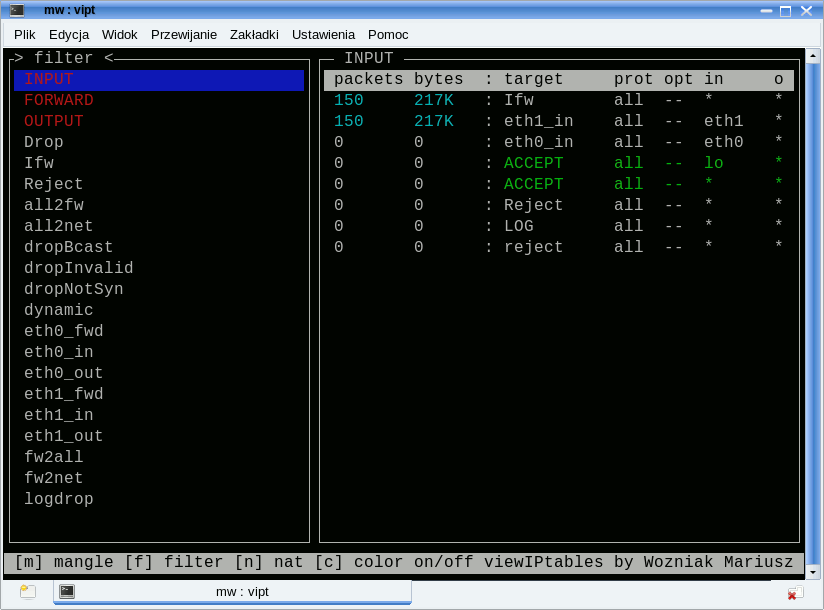Open the Zakładki menu
The width and height of the screenshot is (824, 610).
[x=254, y=34]
